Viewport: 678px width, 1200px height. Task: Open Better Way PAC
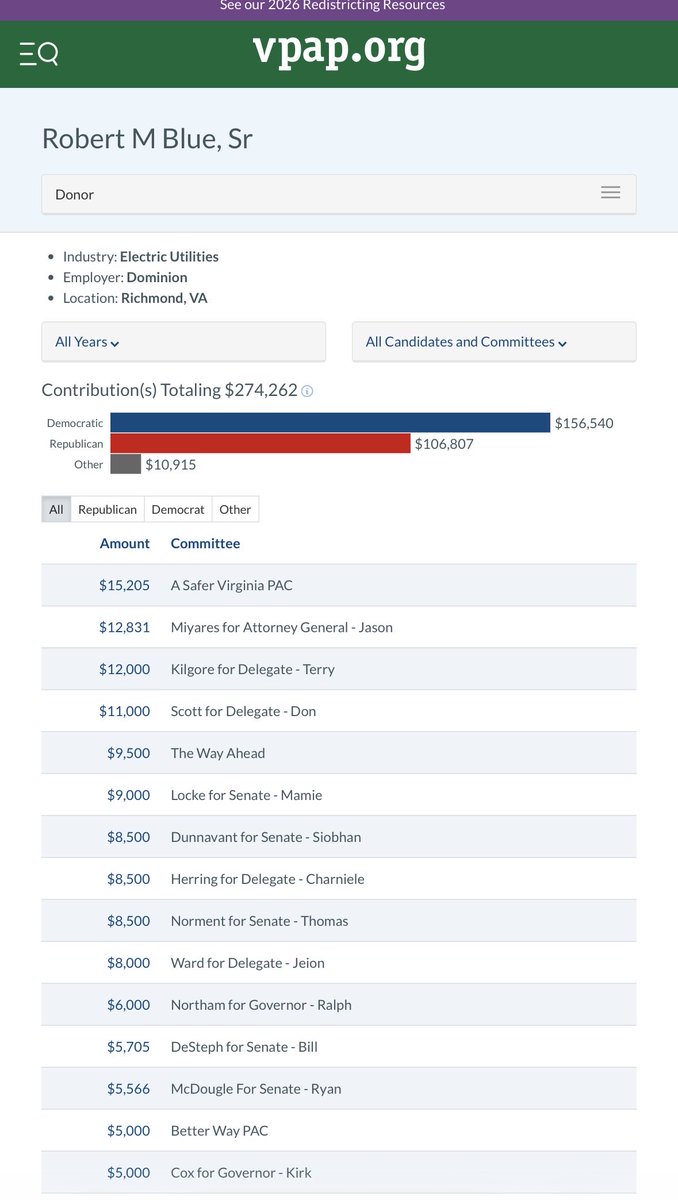(x=220, y=1131)
